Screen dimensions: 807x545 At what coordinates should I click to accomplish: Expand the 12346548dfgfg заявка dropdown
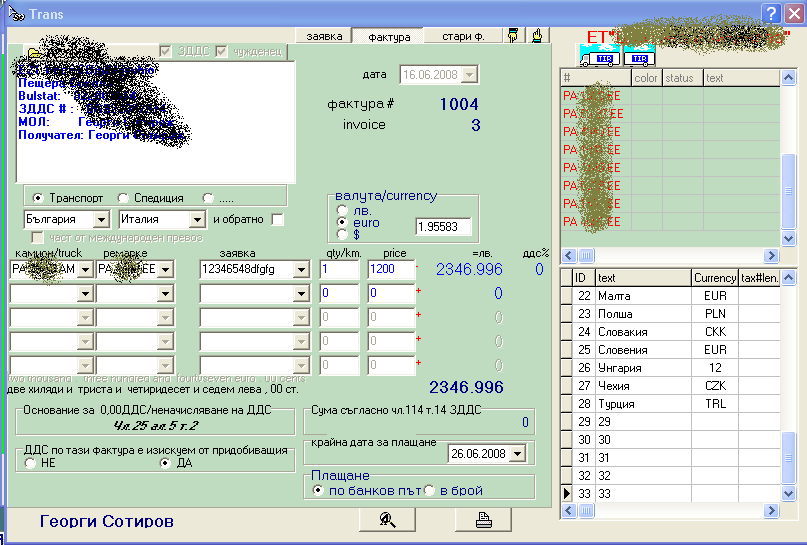click(302, 269)
